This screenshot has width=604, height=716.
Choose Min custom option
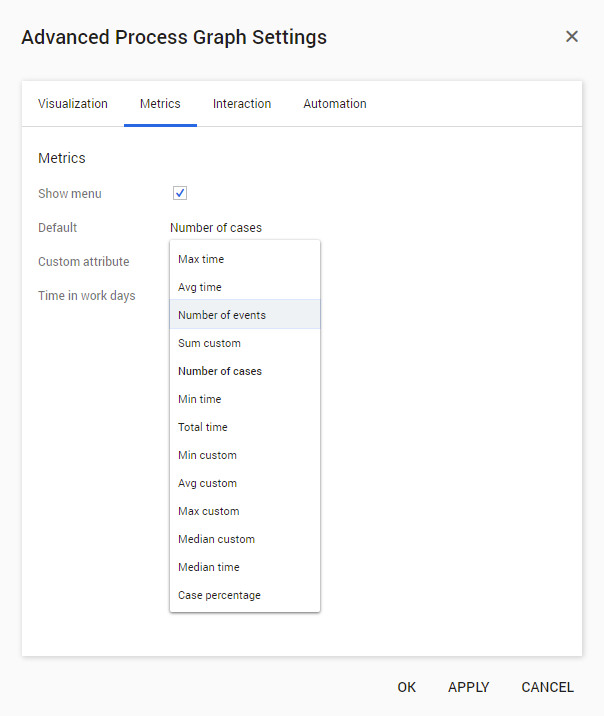click(207, 455)
